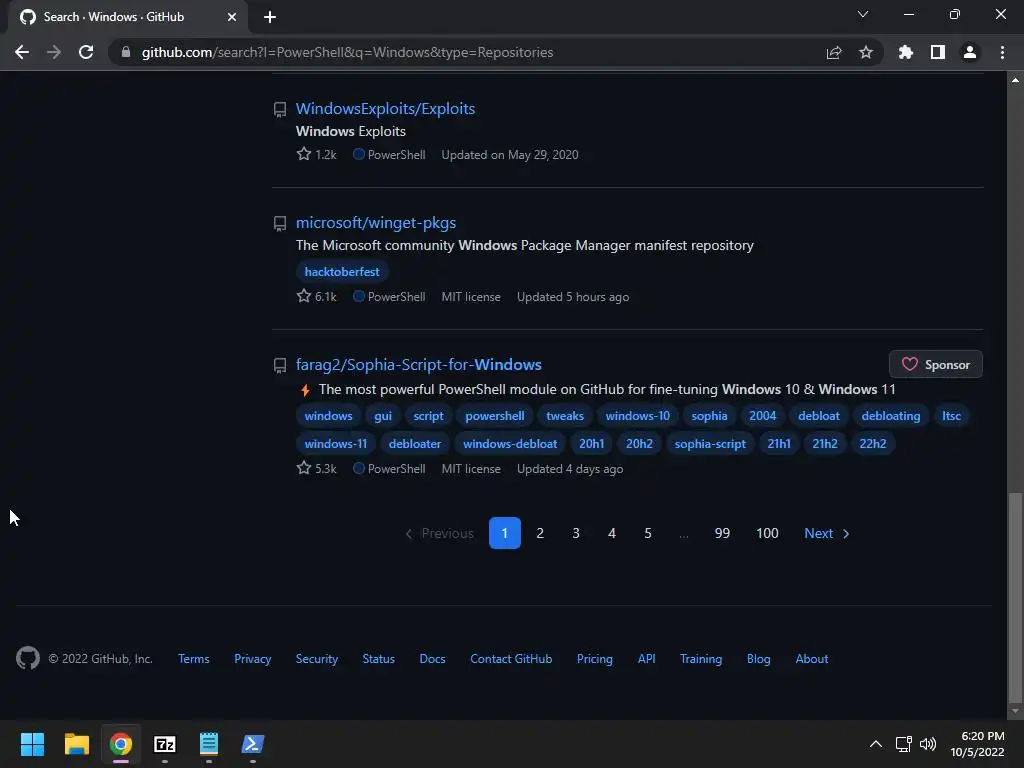
Task: Open Chrome's three-dot menu
Action: [1002, 52]
